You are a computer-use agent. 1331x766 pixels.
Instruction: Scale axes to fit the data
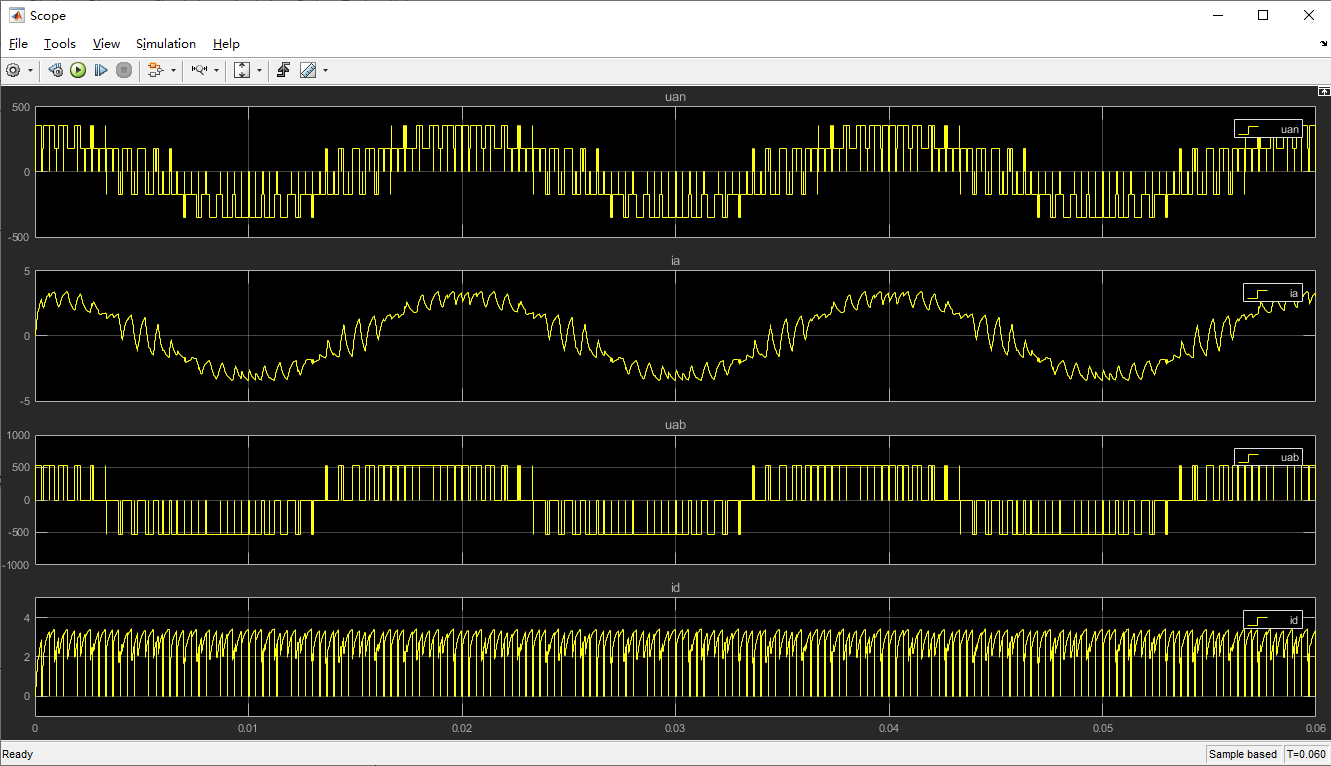(243, 70)
